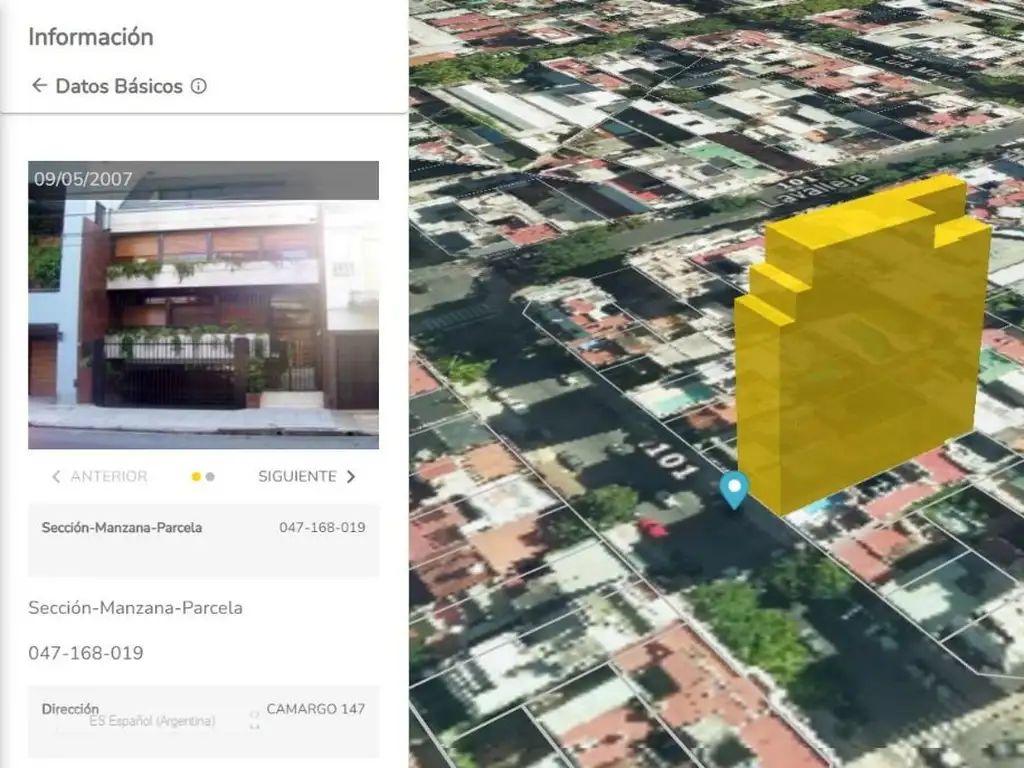The width and height of the screenshot is (1024, 768).
Task: Go to the SIGUIENTE photo
Action: coord(297,477)
